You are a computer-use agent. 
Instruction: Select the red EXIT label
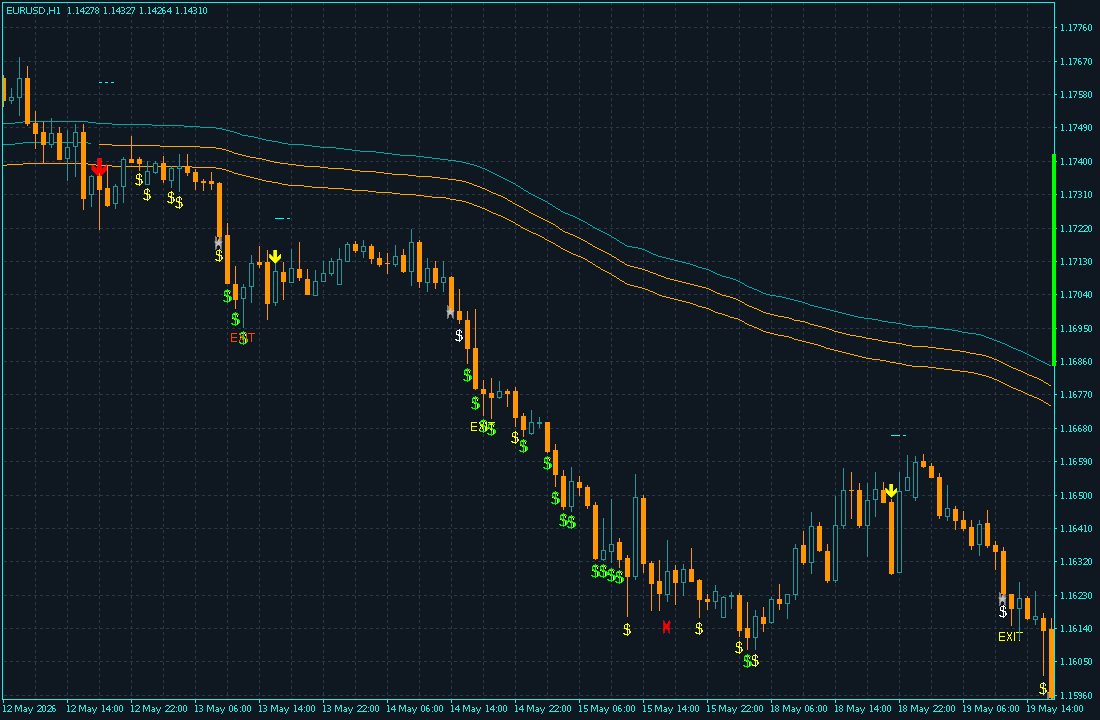pos(243,338)
